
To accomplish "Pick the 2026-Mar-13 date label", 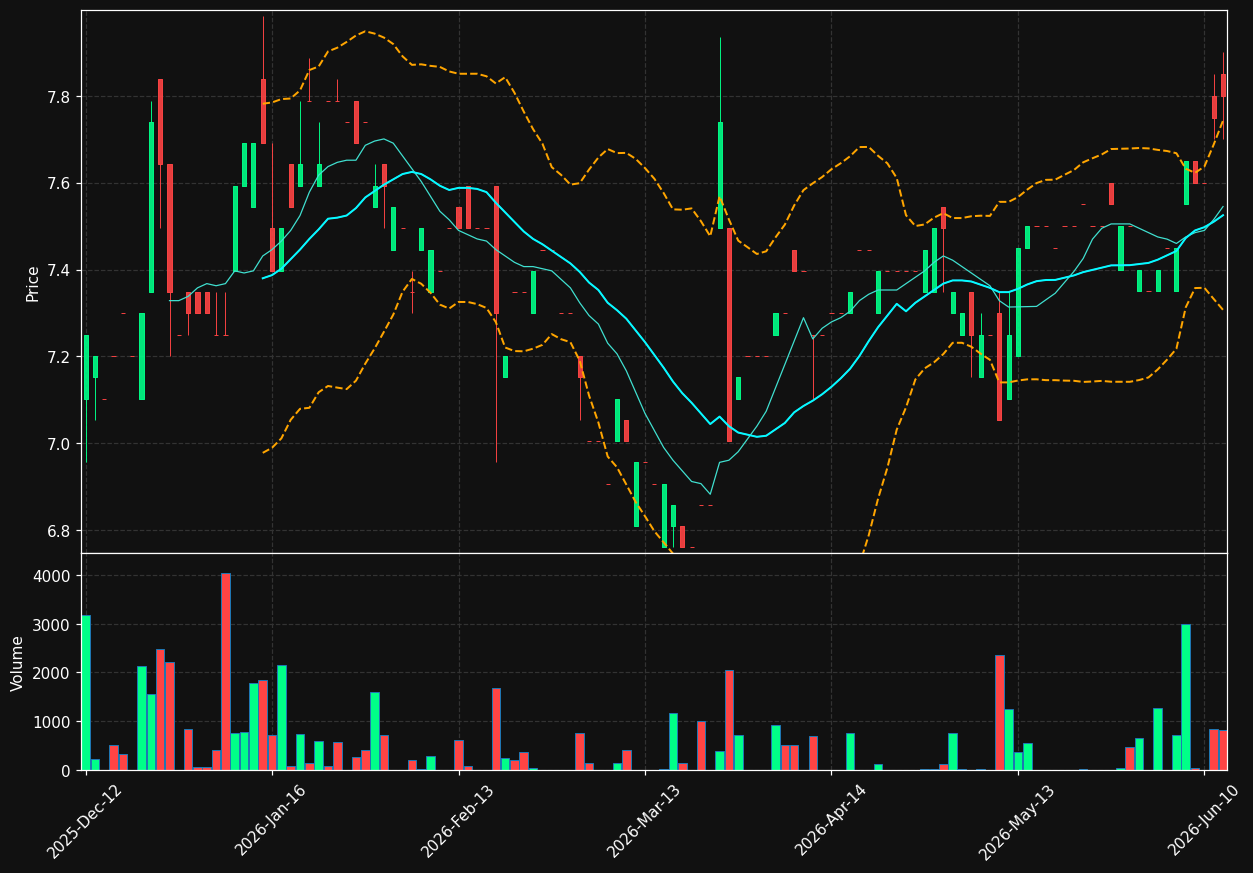I will point(644,821).
